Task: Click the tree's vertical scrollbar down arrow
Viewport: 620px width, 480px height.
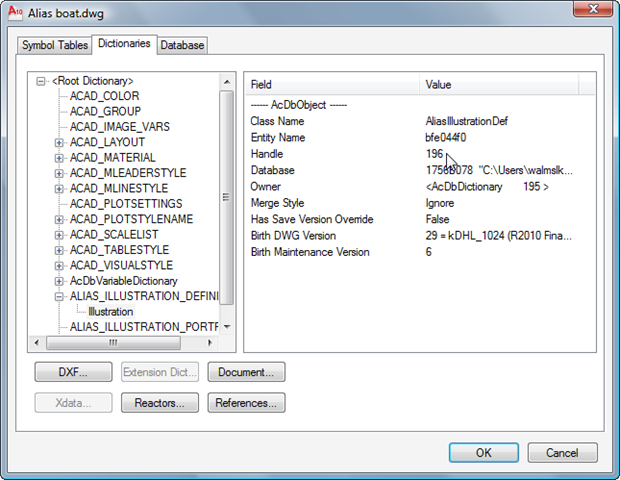Action: coord(227,327)
